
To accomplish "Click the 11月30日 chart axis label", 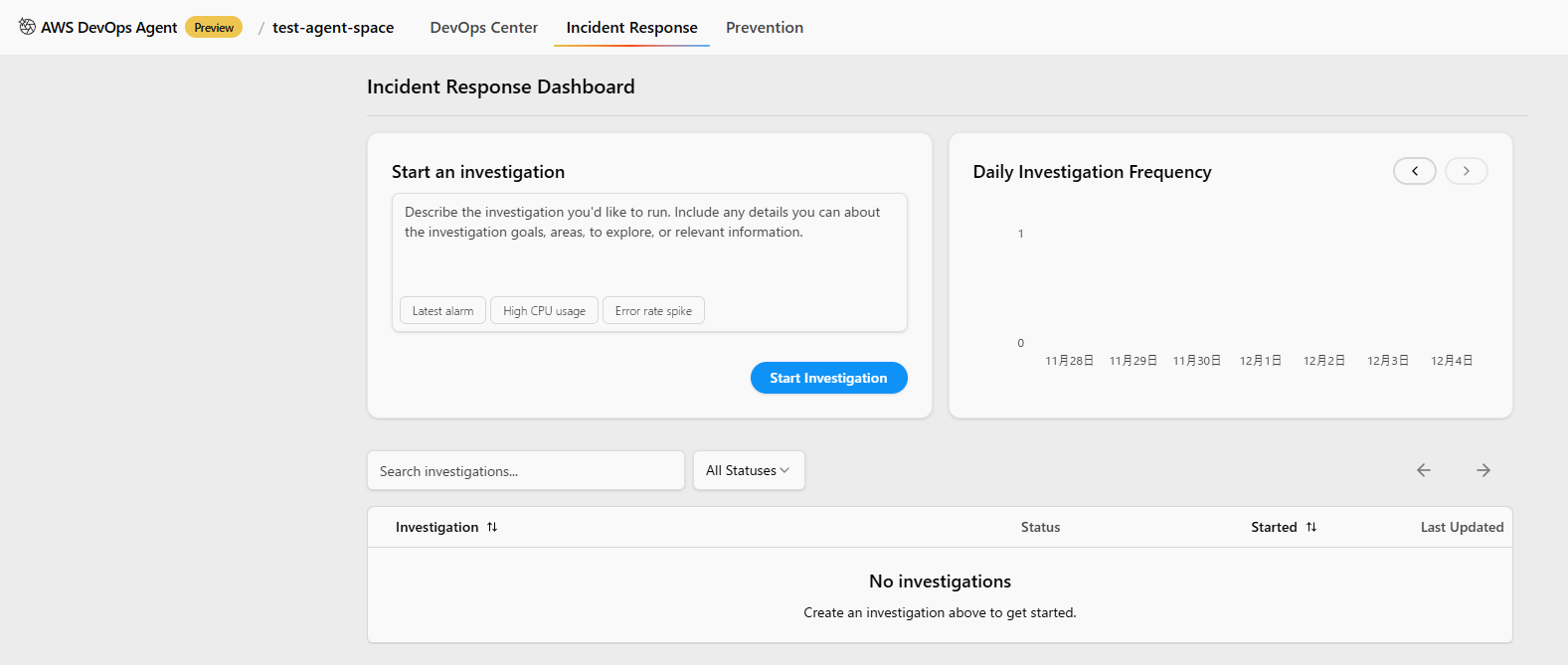I will (1196, 360).
